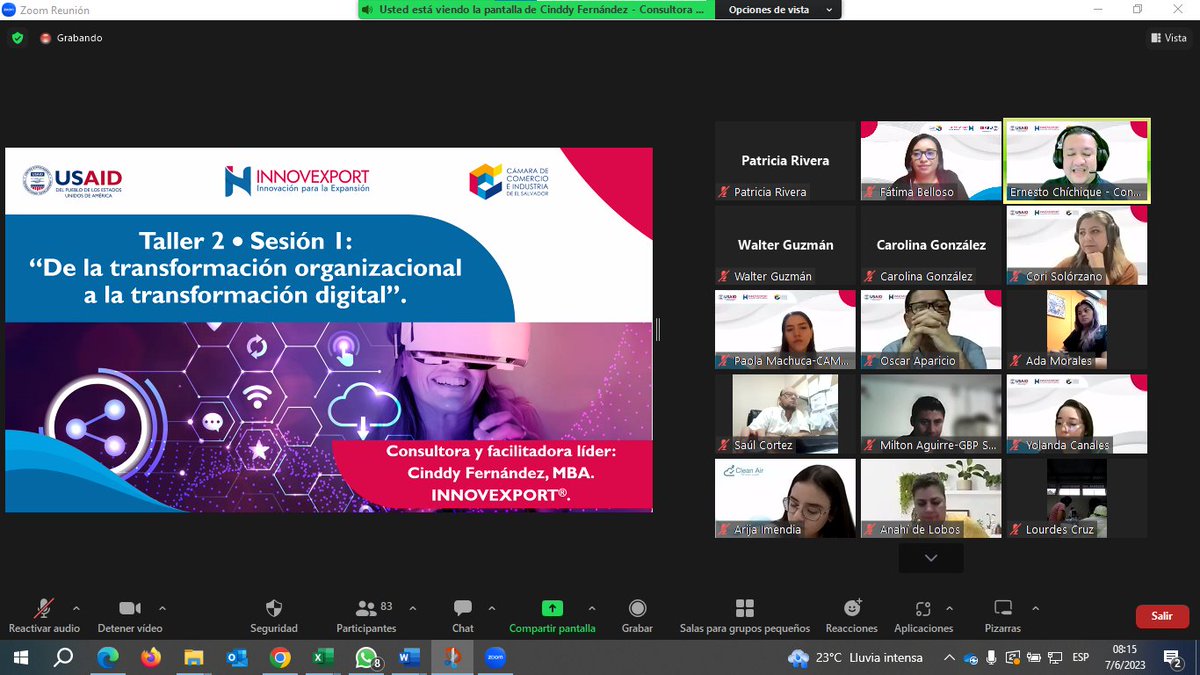Screen dimensions: 1200x675
Task: Expand the arrow next to Chat
Action: point(491,607)
